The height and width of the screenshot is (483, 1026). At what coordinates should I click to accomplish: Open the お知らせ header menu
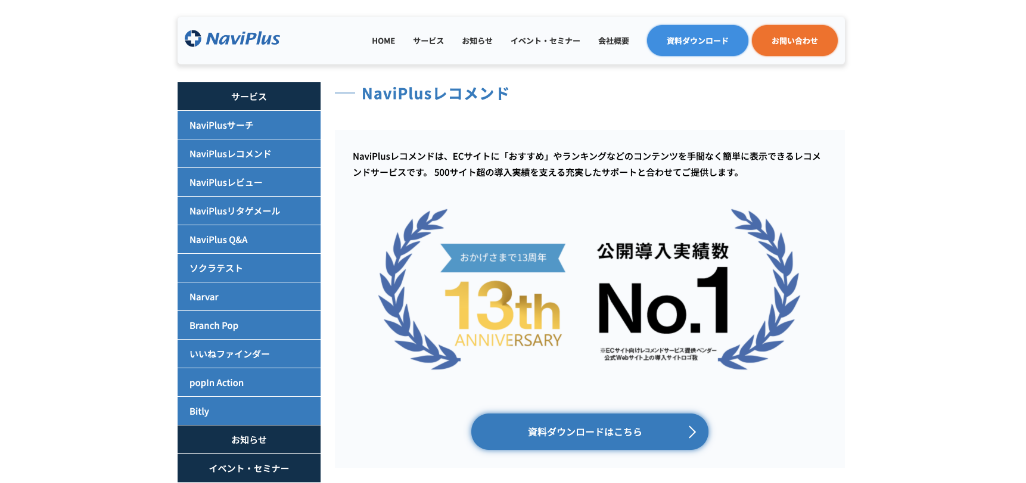click(x=477, y=41)
